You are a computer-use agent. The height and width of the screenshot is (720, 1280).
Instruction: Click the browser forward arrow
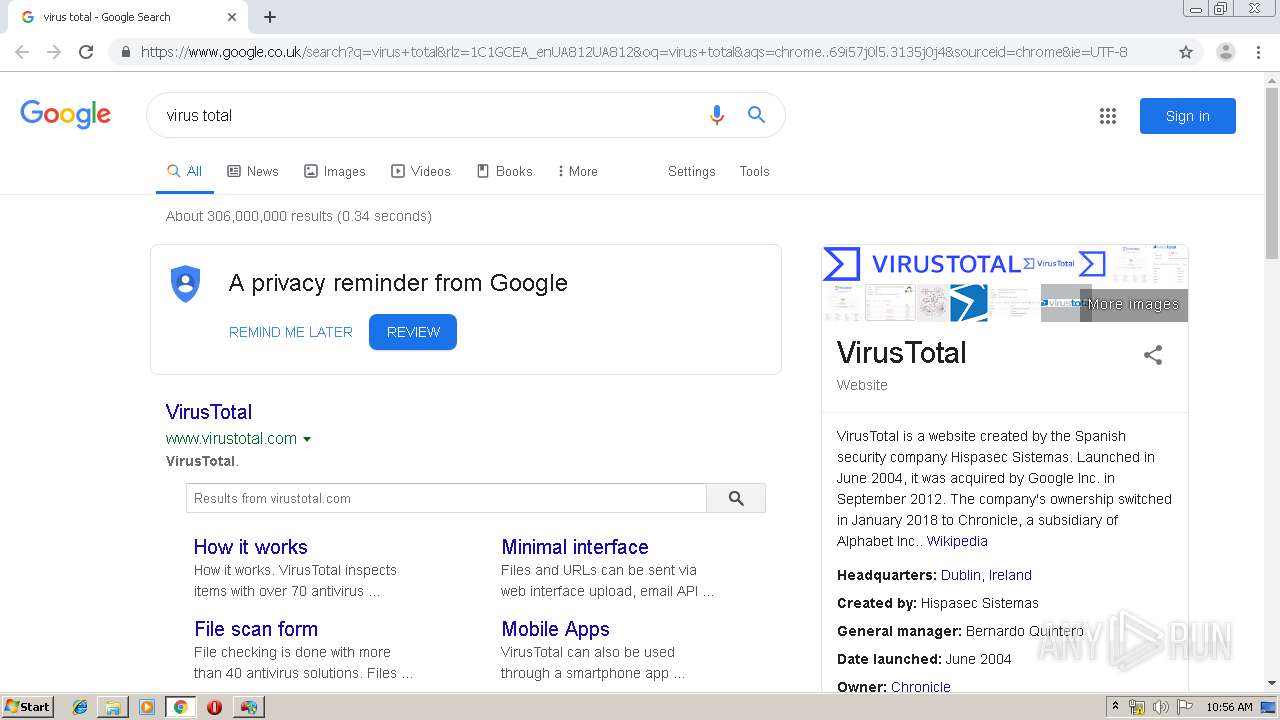pos(54,52)
